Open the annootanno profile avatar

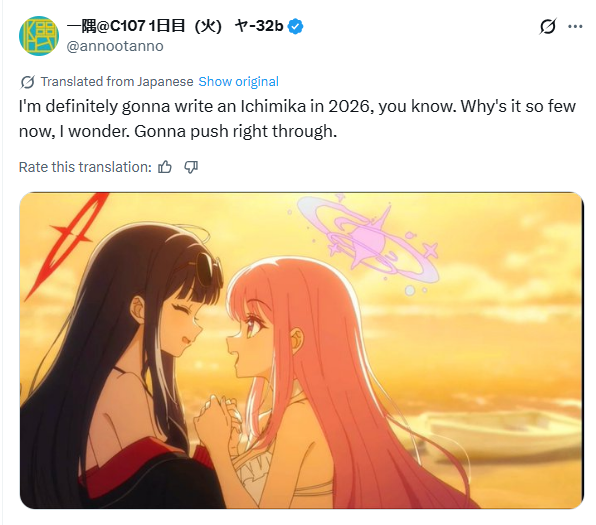(39, 36)
